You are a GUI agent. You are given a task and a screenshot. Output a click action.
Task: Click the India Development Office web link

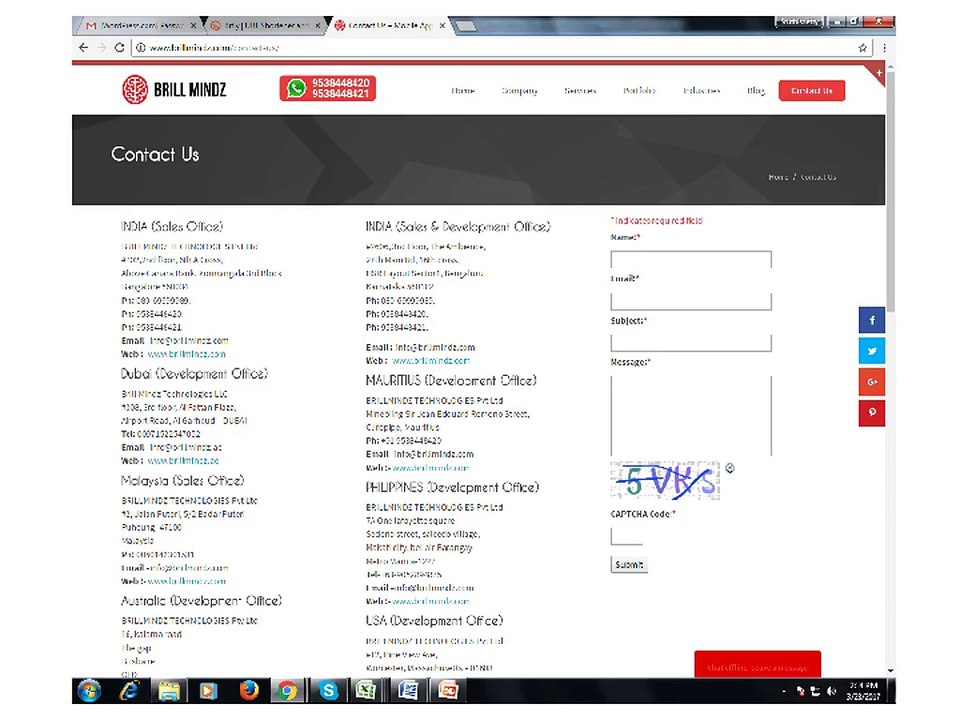click(x=430, y=361)
